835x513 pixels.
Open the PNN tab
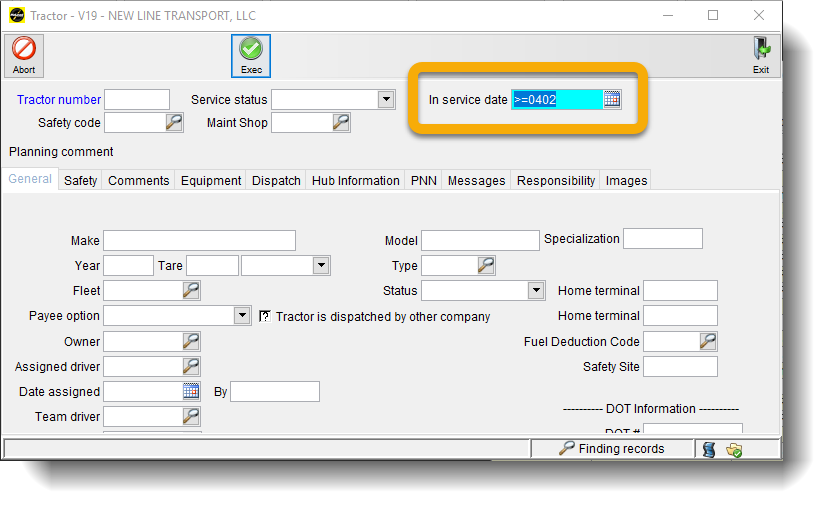point(423,181)
